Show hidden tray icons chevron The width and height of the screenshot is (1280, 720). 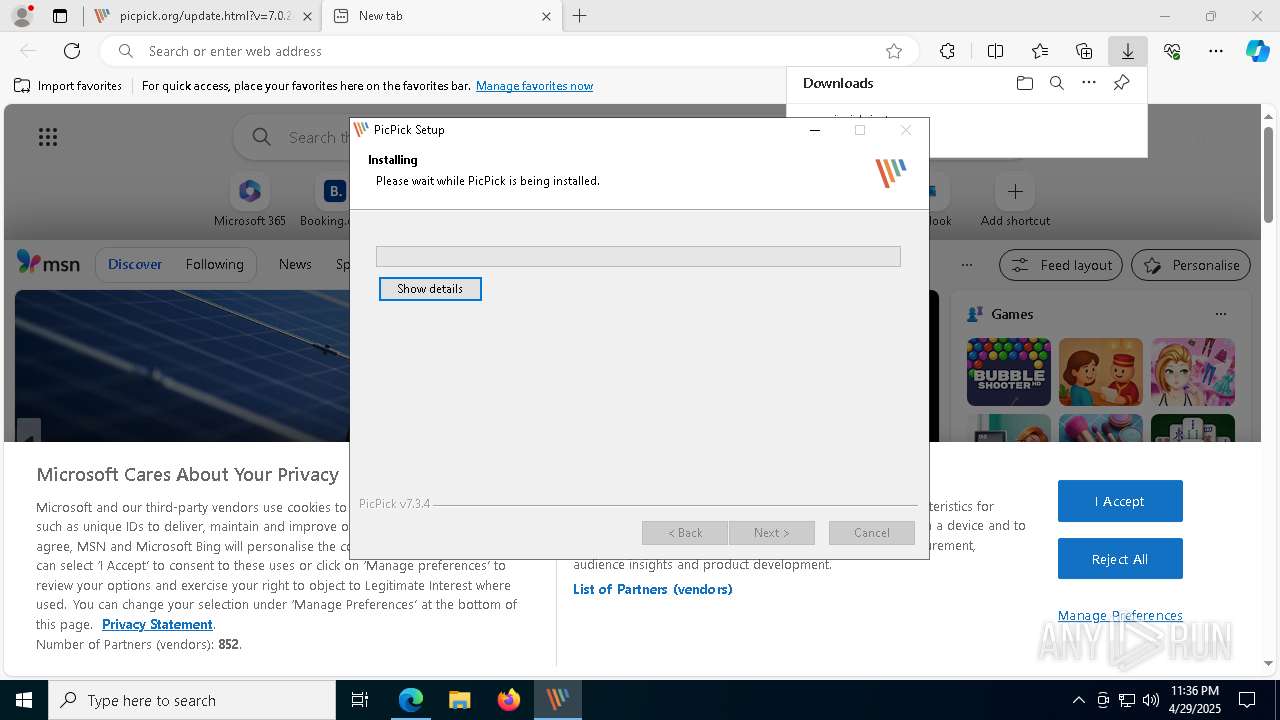[1078, 700]
